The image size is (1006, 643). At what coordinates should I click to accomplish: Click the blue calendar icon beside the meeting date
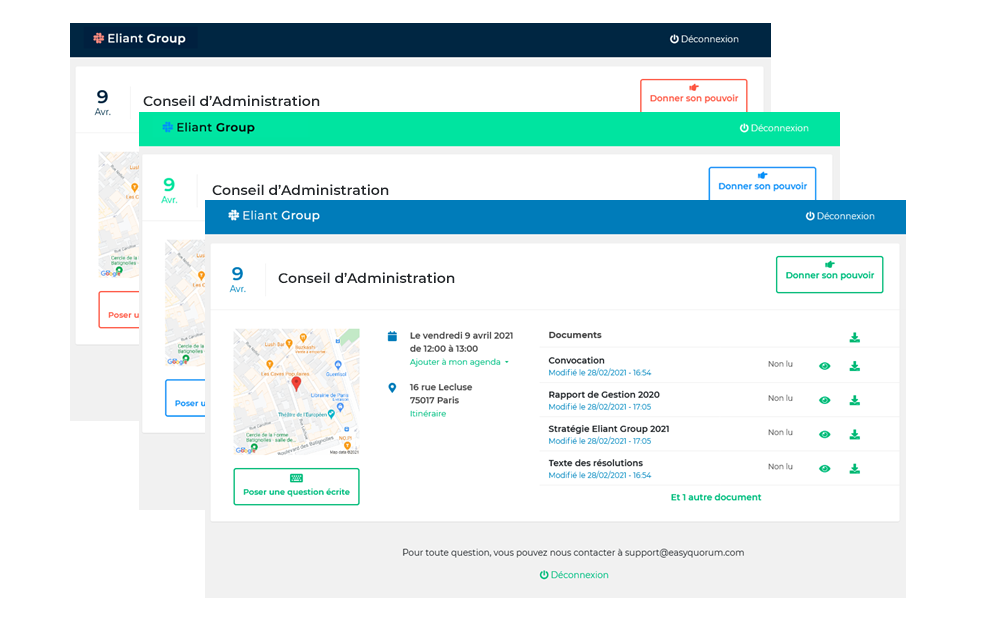coord(392,337)
